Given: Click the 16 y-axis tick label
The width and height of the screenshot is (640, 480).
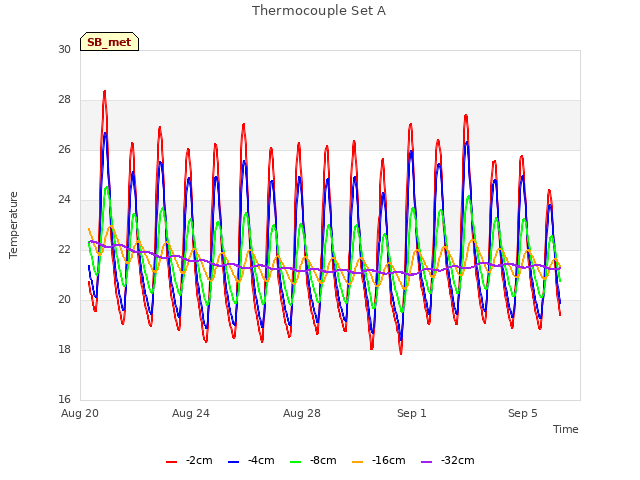Looking at the screenshot, I should pyautogui.click(x=64, y=399).
